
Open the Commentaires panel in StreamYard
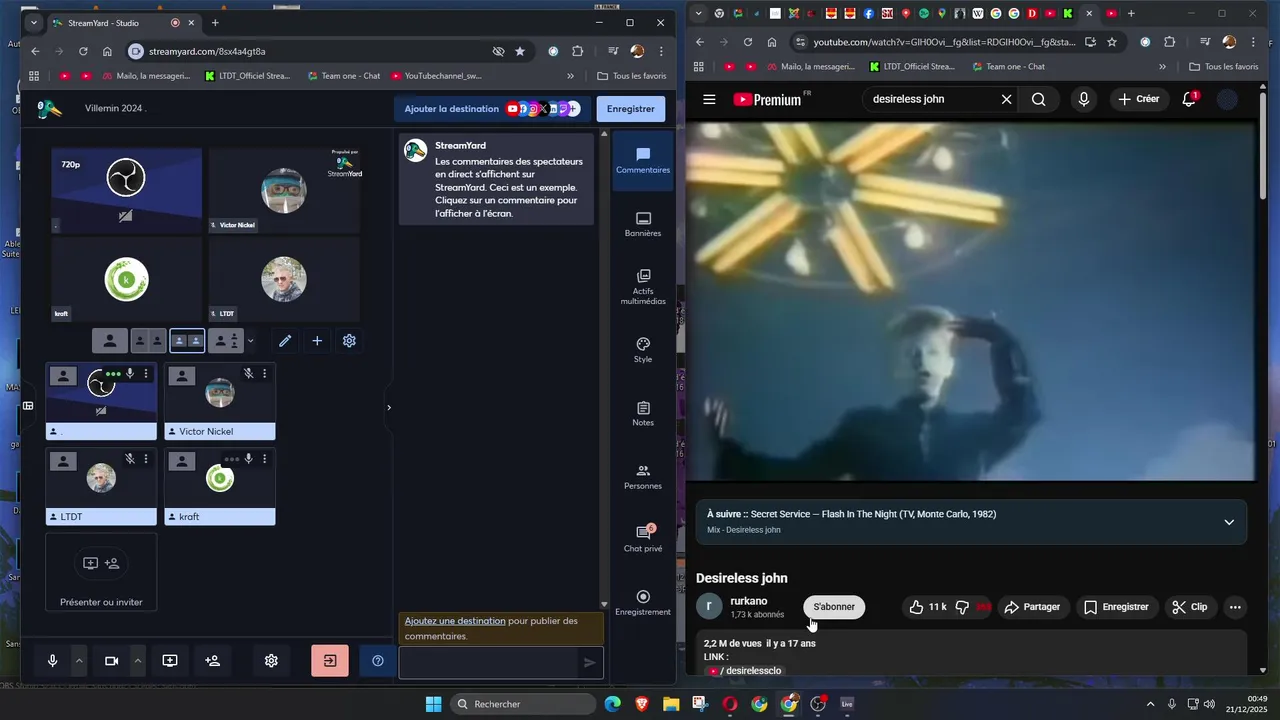pyautogui.click(x=643, y=161)
